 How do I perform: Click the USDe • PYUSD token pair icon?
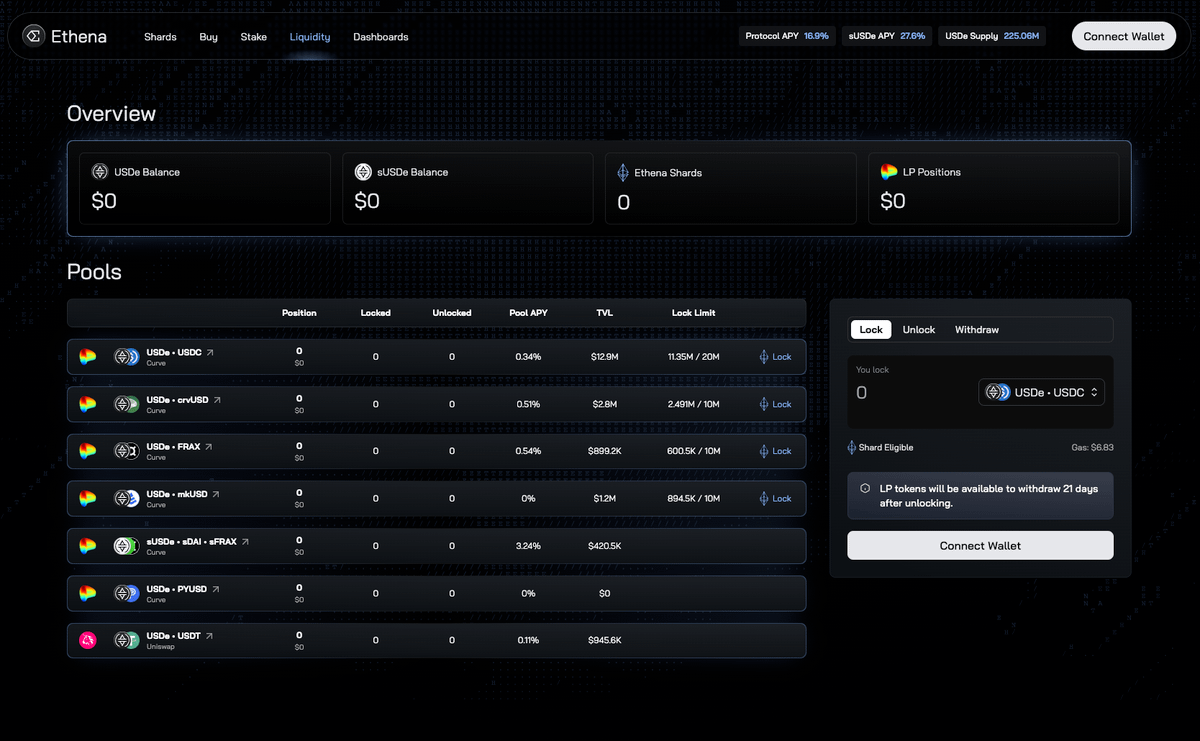[x=127, y=593]
